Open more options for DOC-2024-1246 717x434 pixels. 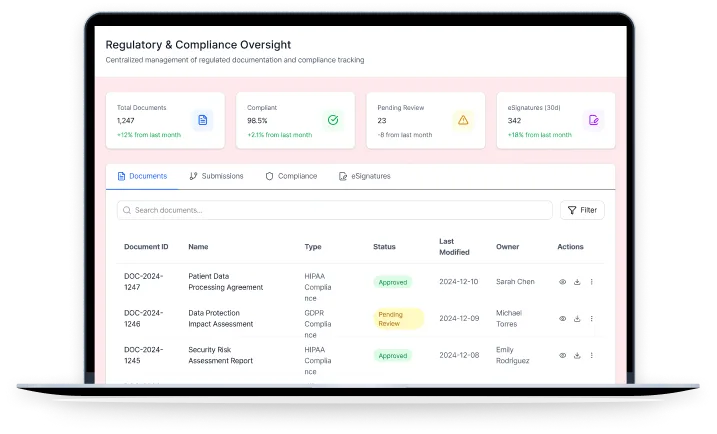pyautogui.click(x=591, y=318)
